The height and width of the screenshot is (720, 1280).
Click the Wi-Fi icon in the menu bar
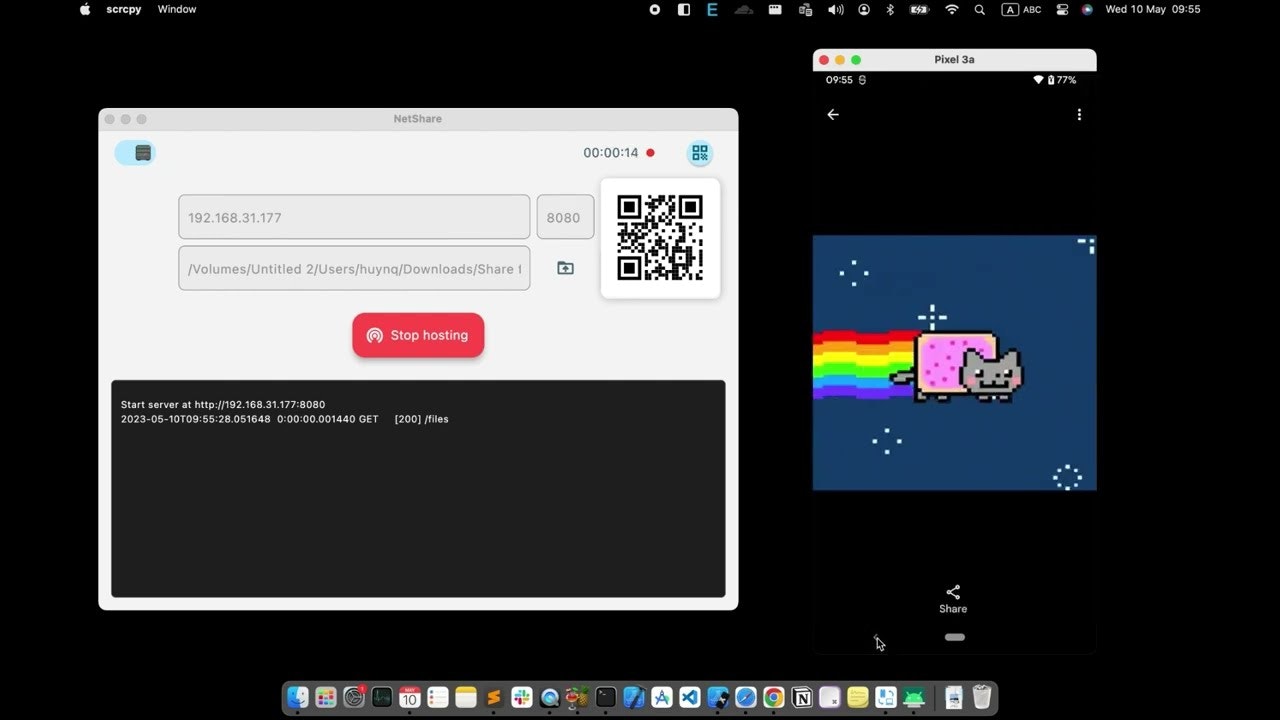(x=952, y=9)
